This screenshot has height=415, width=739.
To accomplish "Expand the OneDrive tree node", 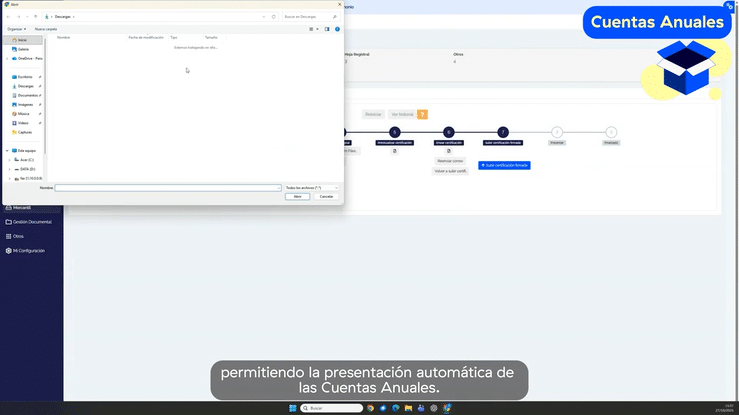I will tap(7, 58).
